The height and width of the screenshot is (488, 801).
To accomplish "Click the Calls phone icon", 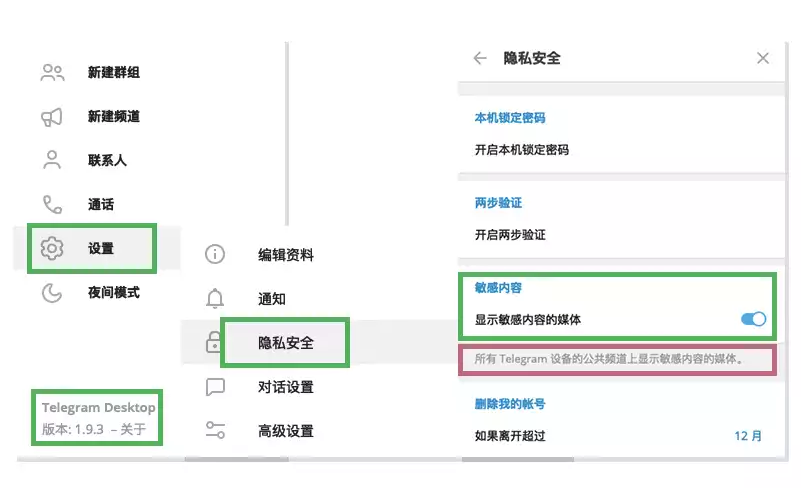I will tap(52, 204).
